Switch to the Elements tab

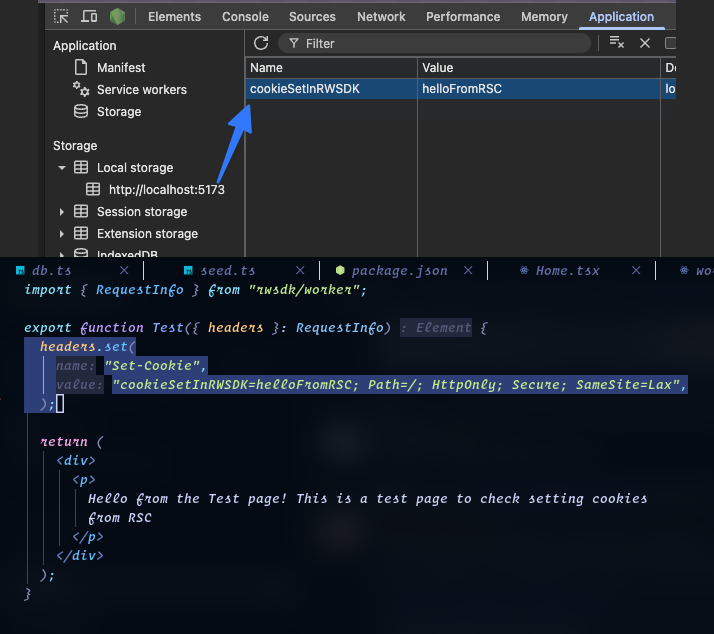pos(174,17)
